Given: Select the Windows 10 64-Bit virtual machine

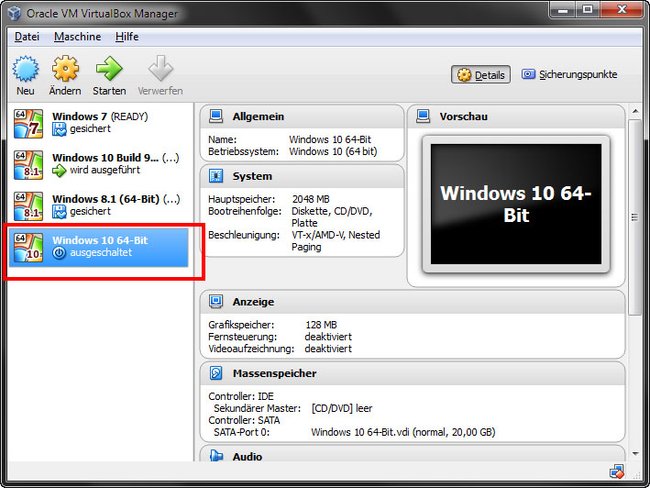Looking at the screenshot, I should 99,248.
